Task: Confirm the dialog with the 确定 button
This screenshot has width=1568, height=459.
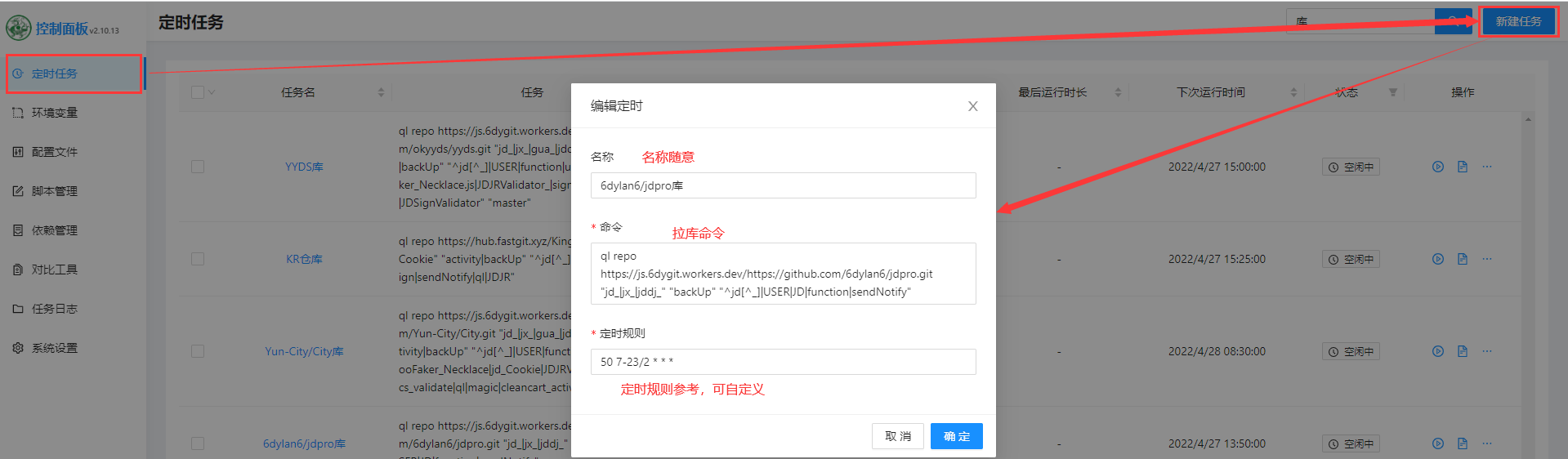Action: 956,436
